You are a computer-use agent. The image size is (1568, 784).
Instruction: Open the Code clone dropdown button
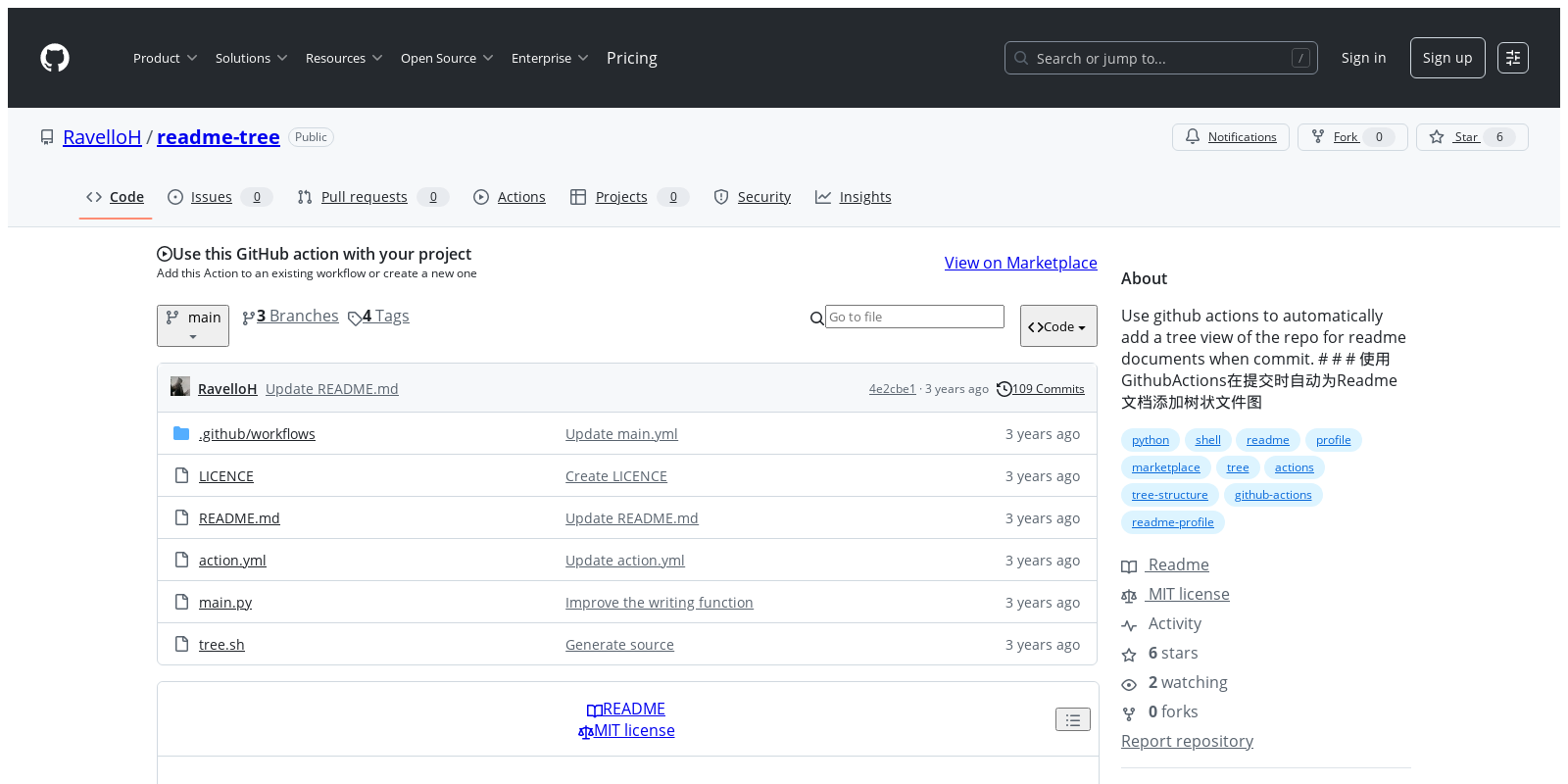pos(1058,326)
